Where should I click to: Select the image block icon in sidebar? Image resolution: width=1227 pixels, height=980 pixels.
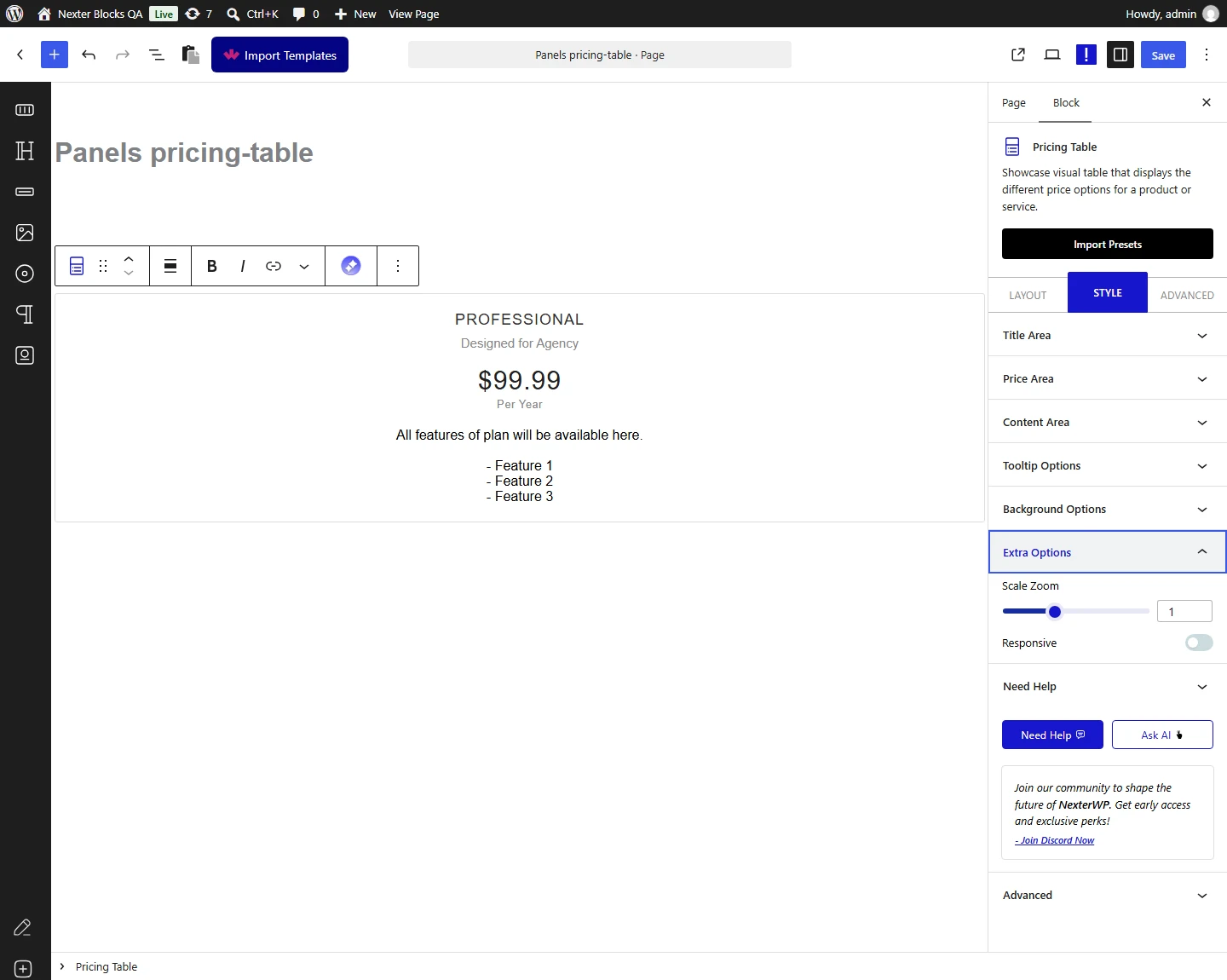click(x=25, y=233)
